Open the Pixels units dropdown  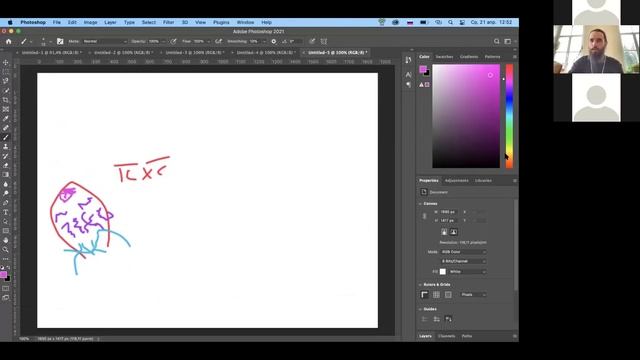[473, 294]
